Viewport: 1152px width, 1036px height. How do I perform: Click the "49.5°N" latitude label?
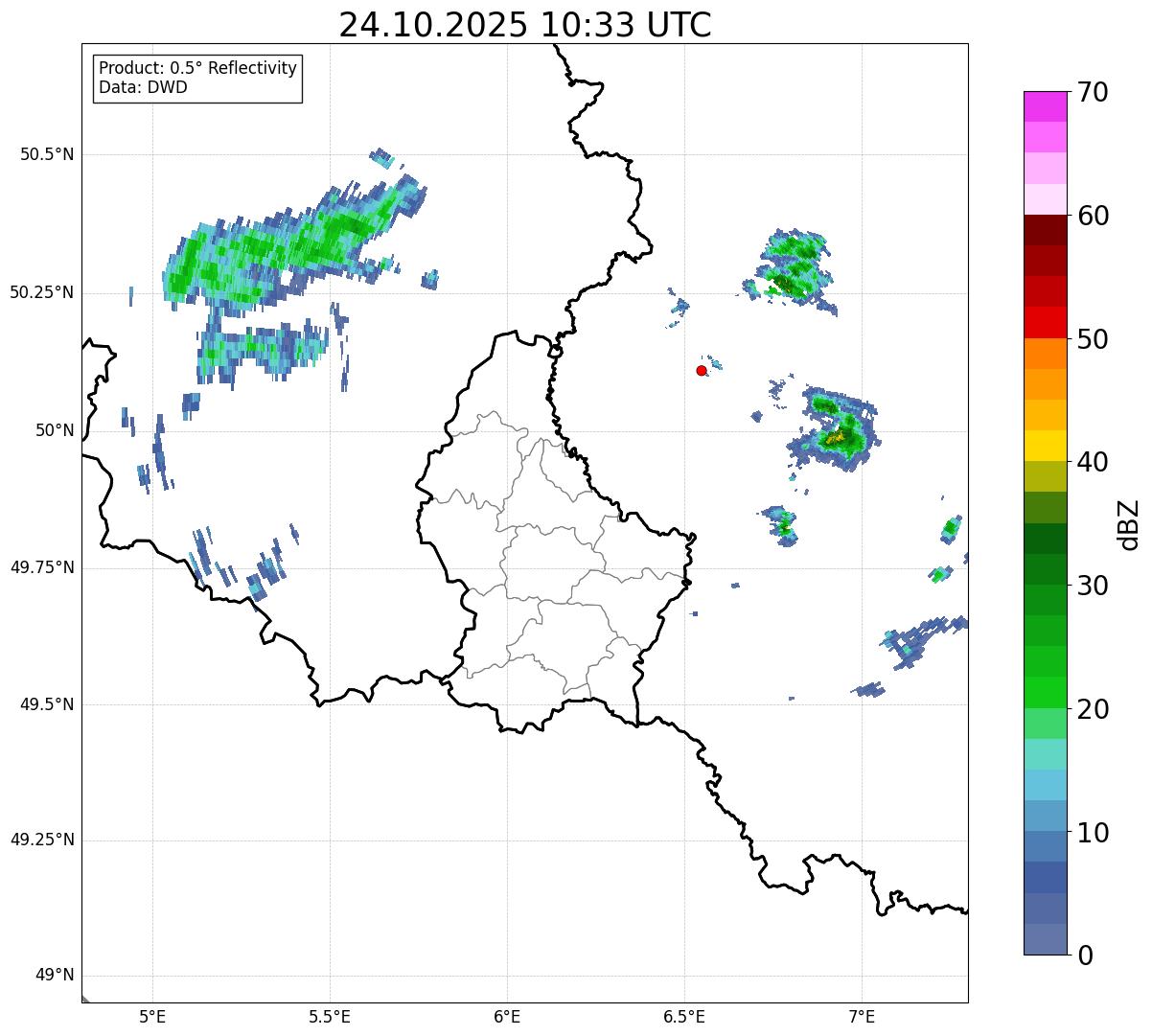47,704
